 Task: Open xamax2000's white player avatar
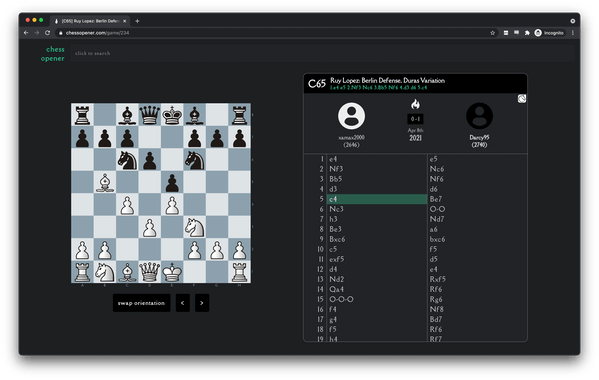351,116
